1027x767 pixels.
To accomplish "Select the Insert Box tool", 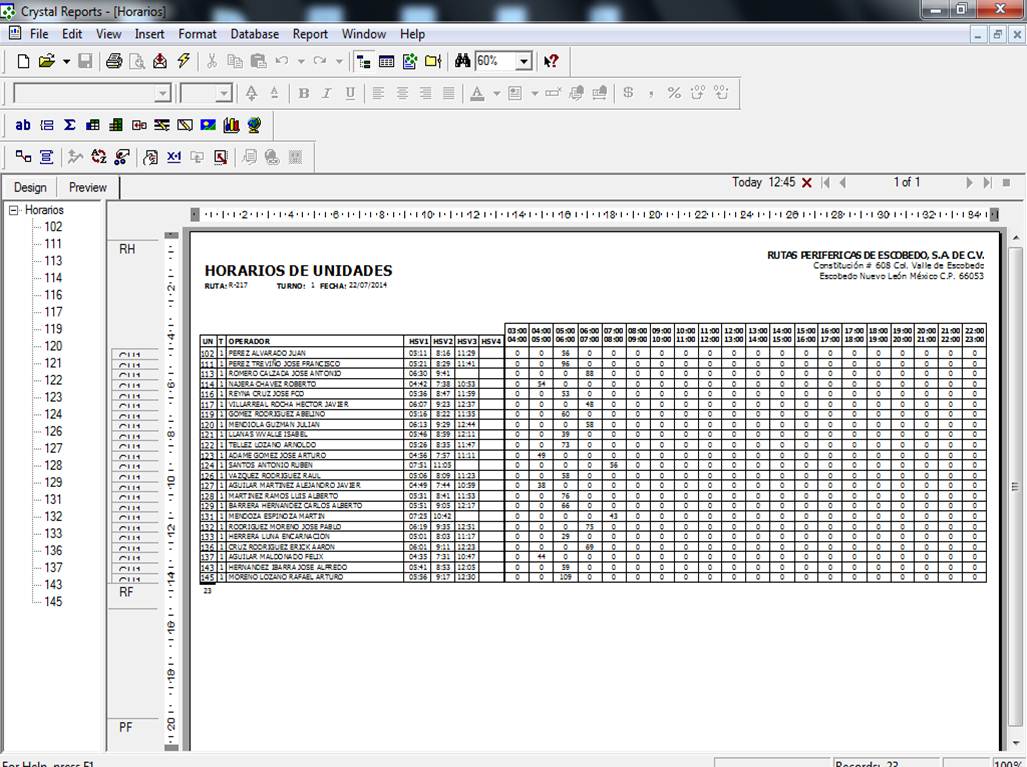I will click(x=185, y=124).
